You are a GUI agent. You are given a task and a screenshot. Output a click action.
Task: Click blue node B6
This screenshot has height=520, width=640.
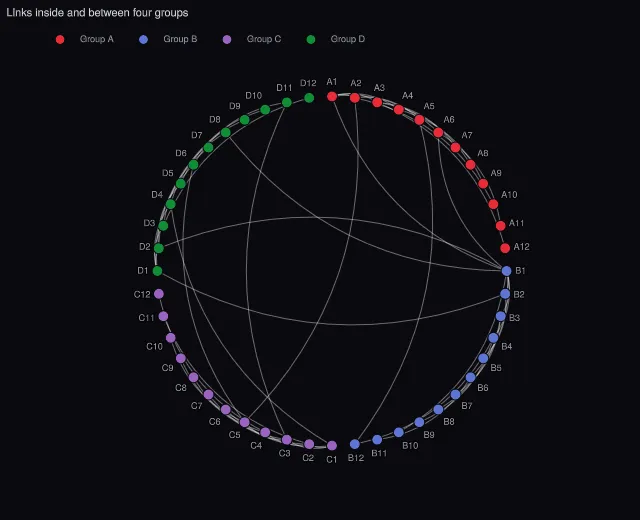point(470,378)
